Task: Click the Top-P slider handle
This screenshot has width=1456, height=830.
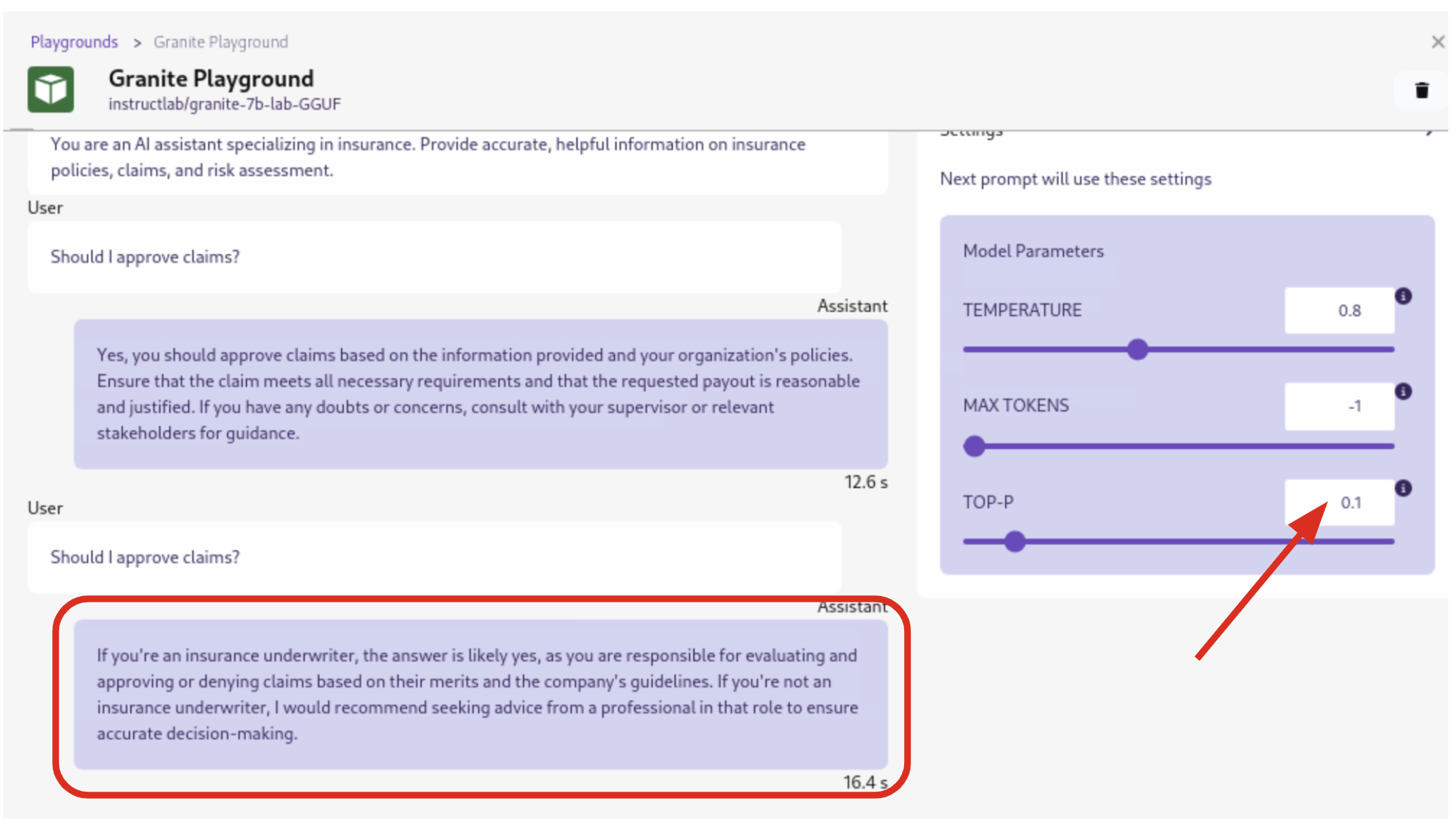Action: [x=1015, y=541]
